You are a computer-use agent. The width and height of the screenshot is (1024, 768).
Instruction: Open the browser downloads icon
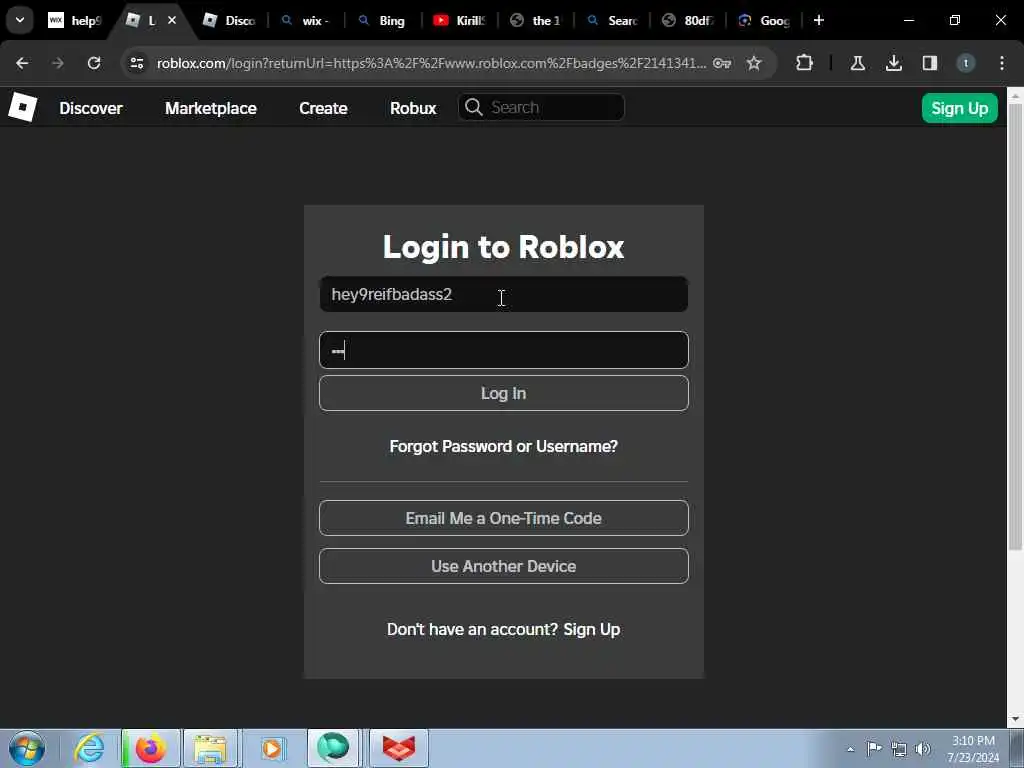pos(893,63)
